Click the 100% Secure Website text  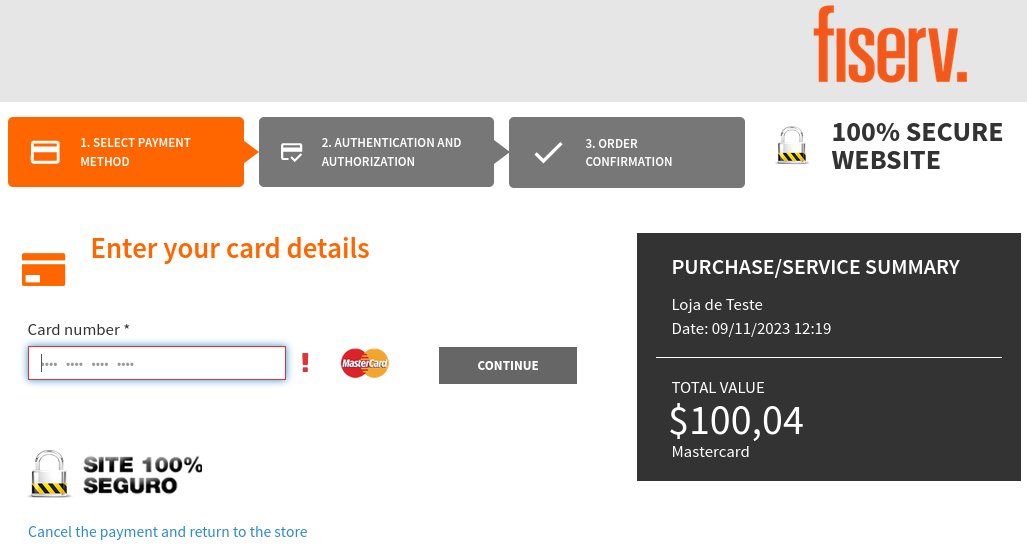coord(917,146)
